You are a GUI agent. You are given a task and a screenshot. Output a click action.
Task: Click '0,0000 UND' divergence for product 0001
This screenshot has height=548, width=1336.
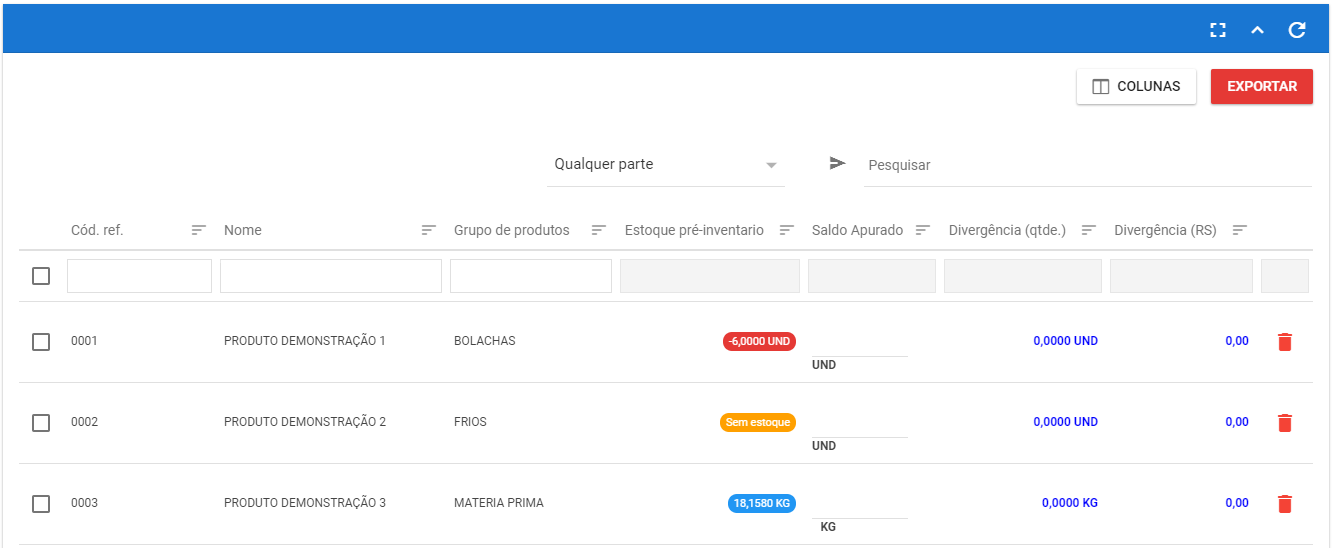[1066, 341]
